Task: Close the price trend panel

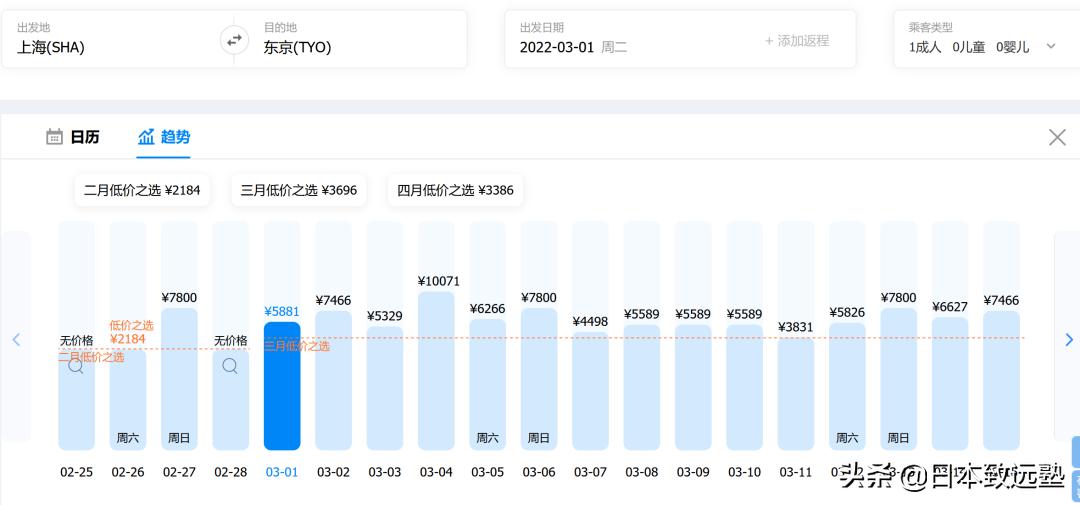Action: click(x=1057, y=138)
